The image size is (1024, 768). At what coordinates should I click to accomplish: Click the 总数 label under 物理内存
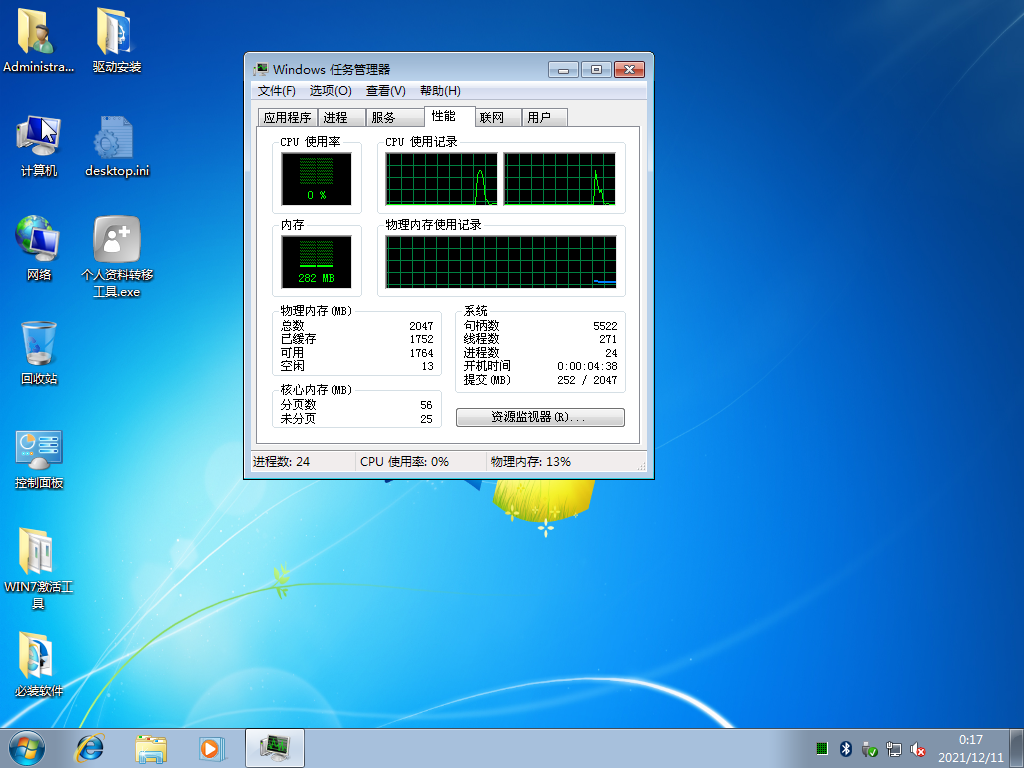point(293,325)
